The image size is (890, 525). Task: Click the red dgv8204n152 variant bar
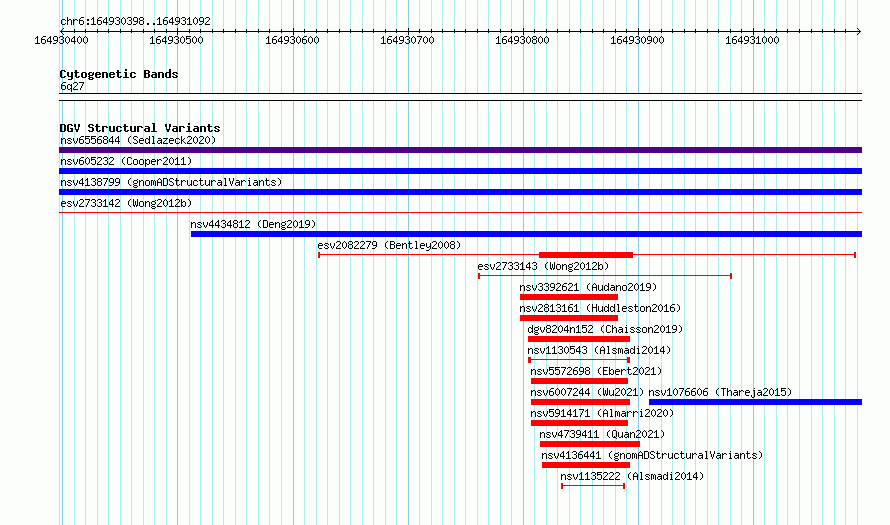[579, 339]
